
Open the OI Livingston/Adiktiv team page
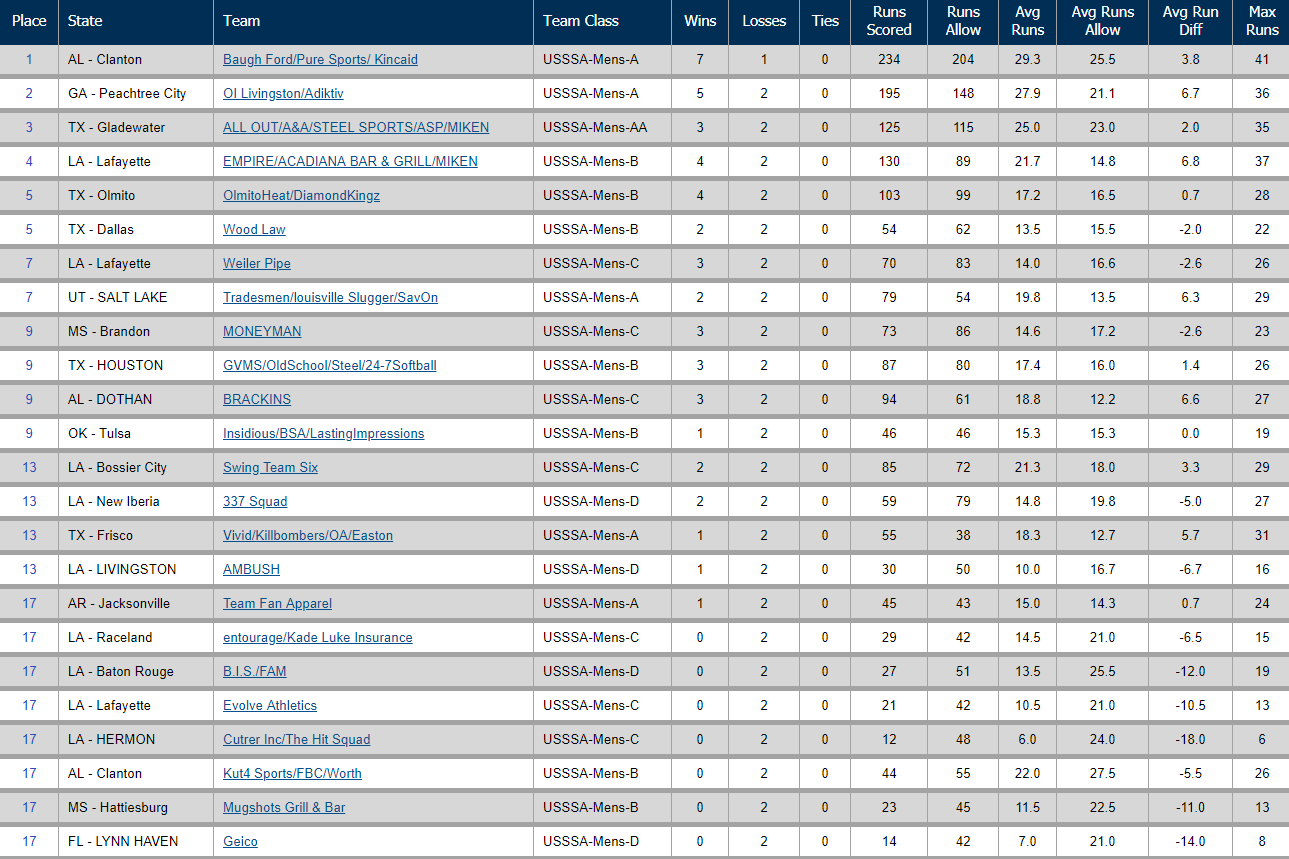pyautogui.click(x=283, y=93)
